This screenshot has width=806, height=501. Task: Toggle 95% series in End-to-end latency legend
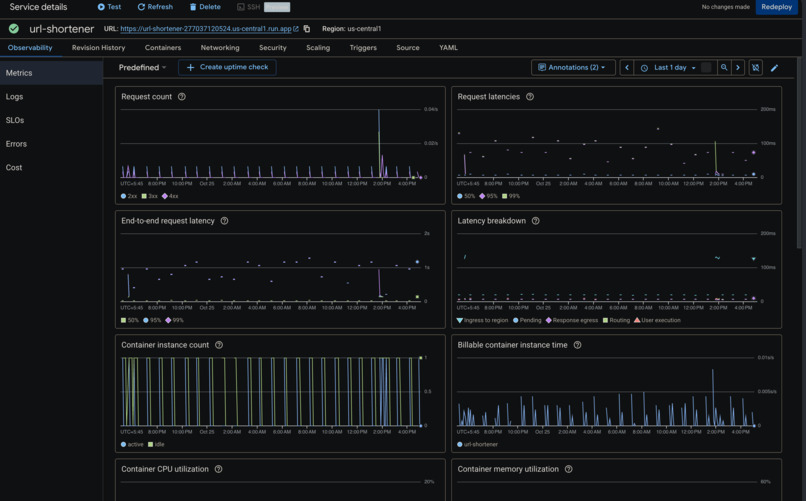pos(152,320)
